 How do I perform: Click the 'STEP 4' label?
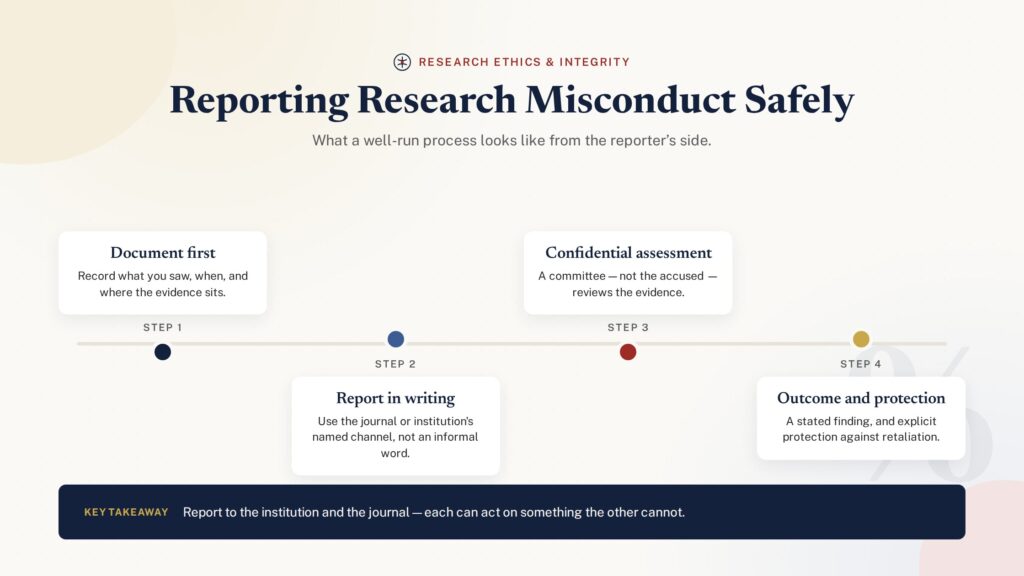coord(861,364)
